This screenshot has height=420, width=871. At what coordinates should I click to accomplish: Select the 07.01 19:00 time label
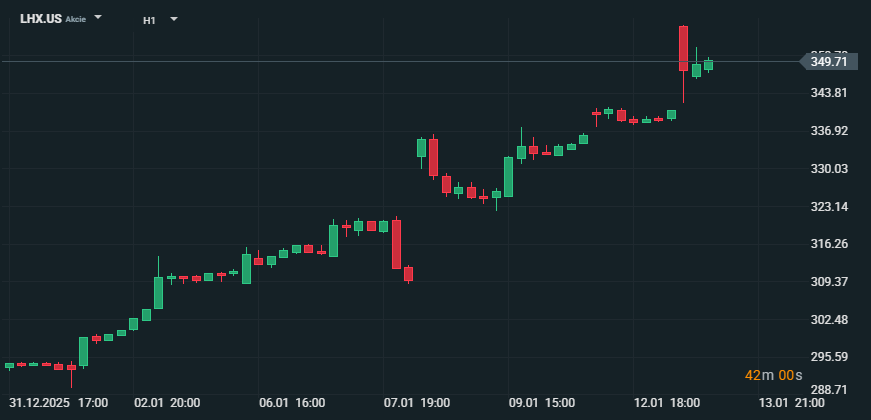point(417,403)
